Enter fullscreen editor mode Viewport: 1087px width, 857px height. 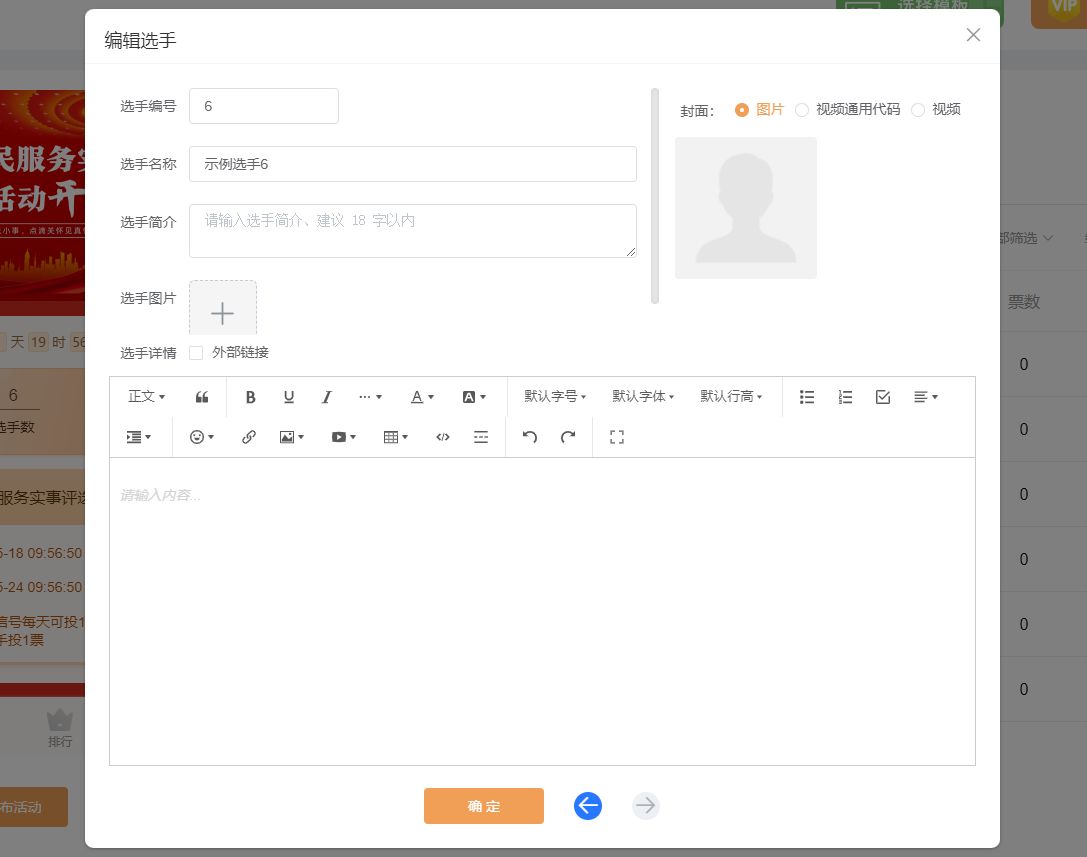pyautogui.click(x=617, y=437)
